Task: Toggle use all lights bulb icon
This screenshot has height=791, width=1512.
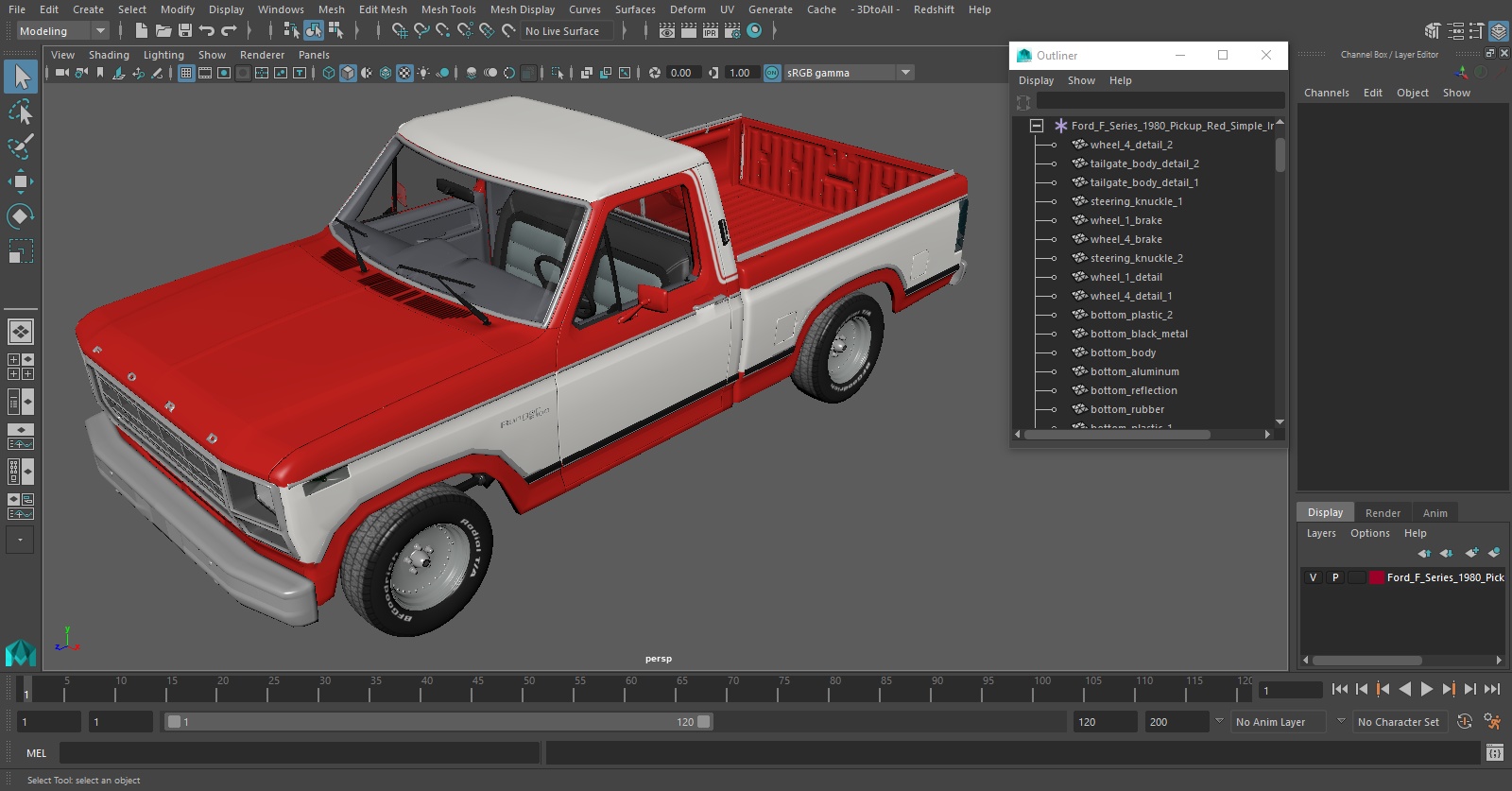Action: (x=423, y=73)
